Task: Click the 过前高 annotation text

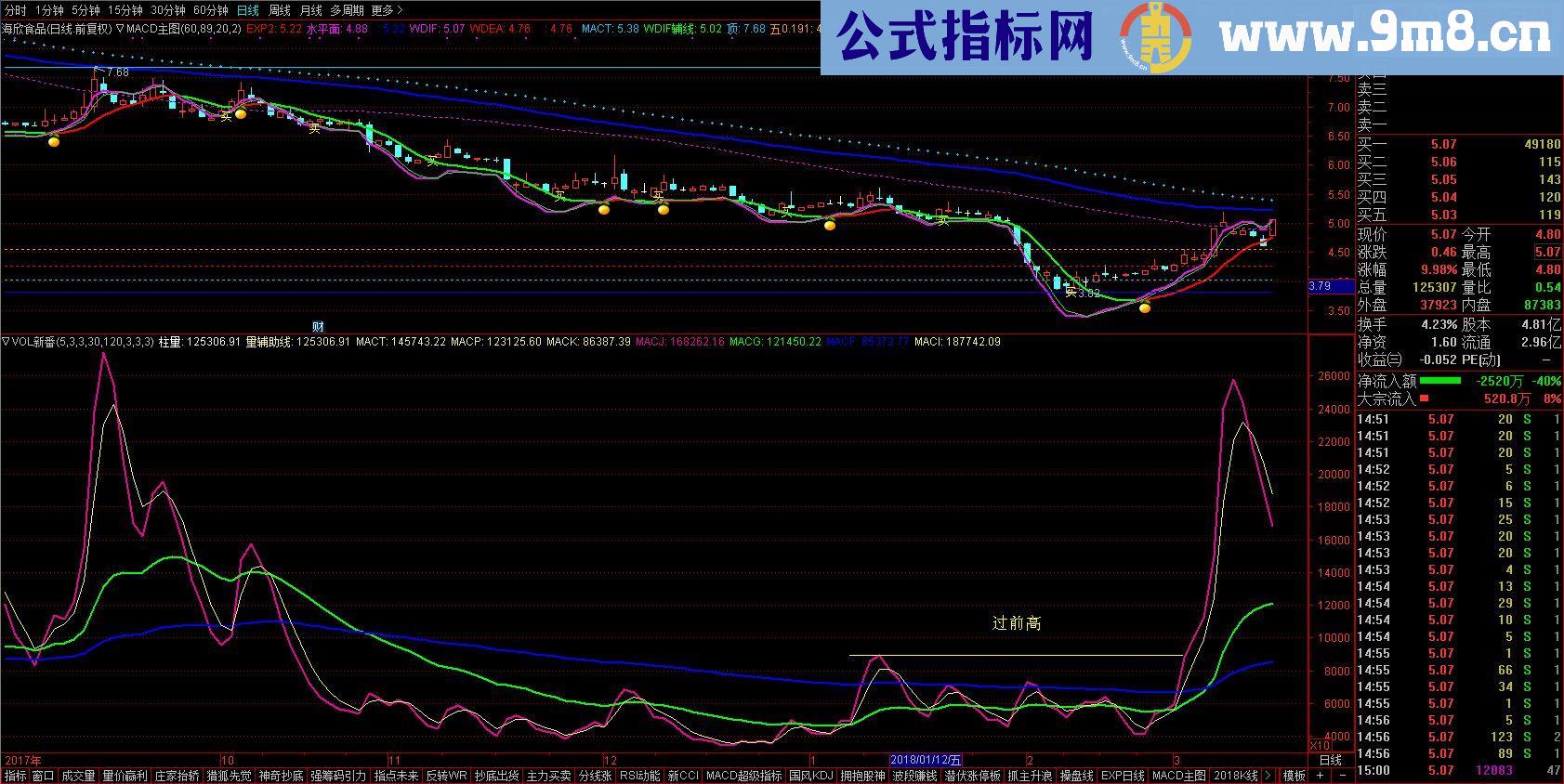Action: point(1017,623)
